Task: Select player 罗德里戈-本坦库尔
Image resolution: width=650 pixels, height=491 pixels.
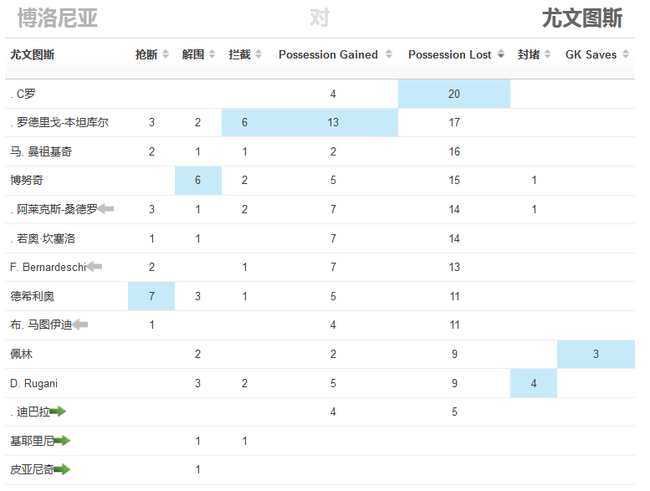Action: (x=63, y=122)
